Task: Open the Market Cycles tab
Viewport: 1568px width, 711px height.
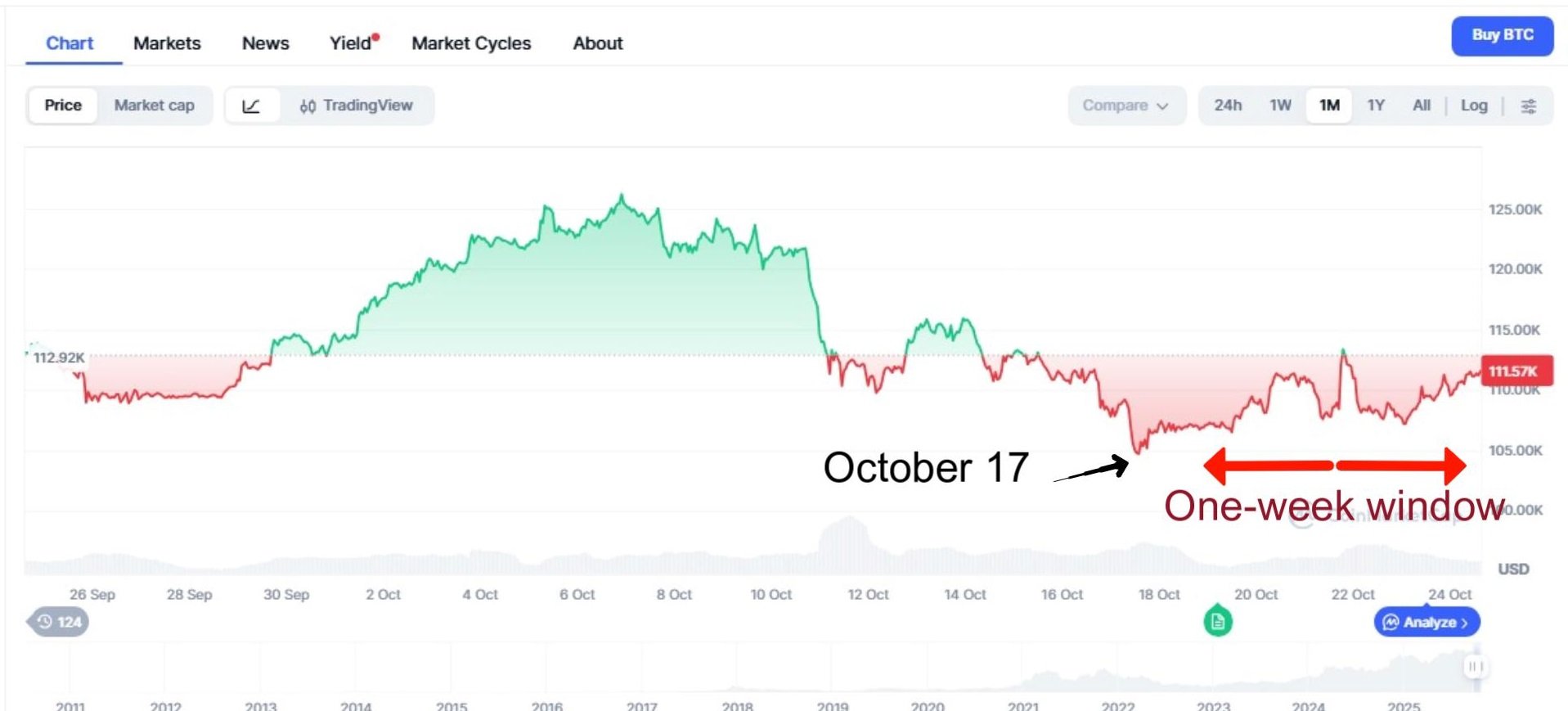Action: click(x=471, y=43)
